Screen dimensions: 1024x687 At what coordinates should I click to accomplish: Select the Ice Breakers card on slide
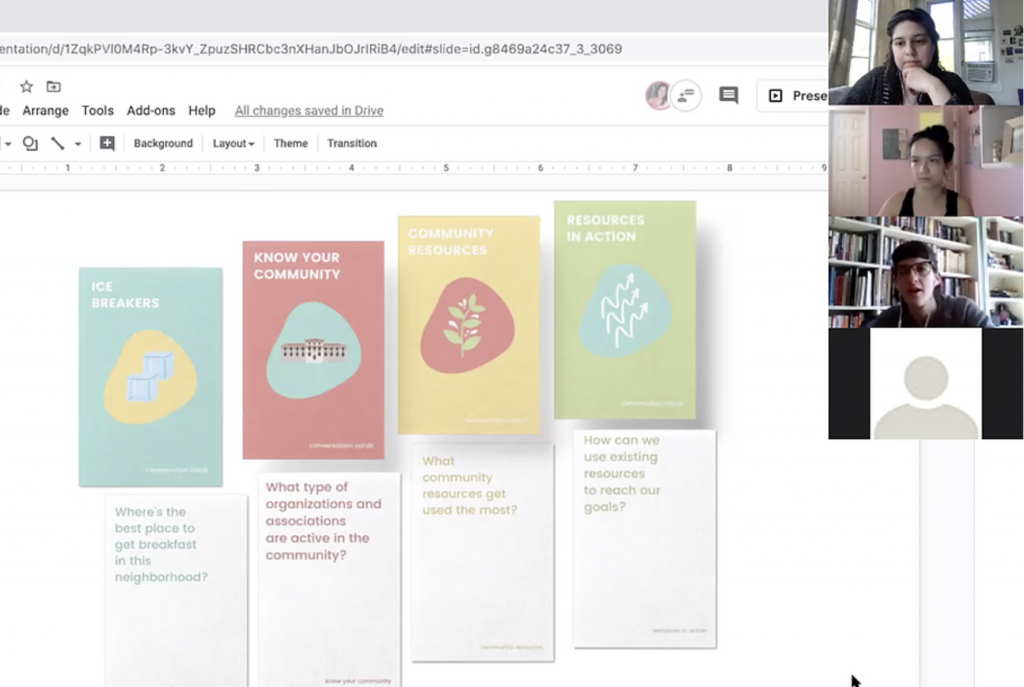pyautogui.click(x=150, y=376)
